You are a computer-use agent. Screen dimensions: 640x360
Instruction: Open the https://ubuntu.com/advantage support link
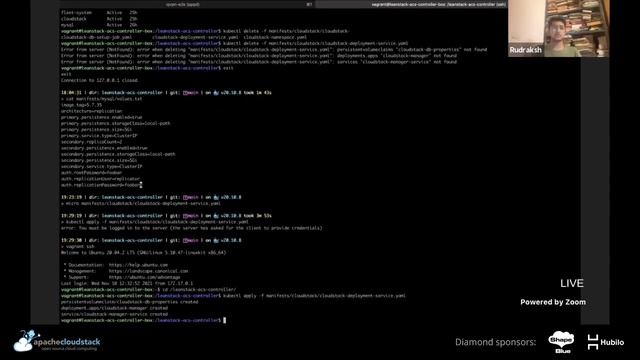pyautogui.click(x=144, y=277)
